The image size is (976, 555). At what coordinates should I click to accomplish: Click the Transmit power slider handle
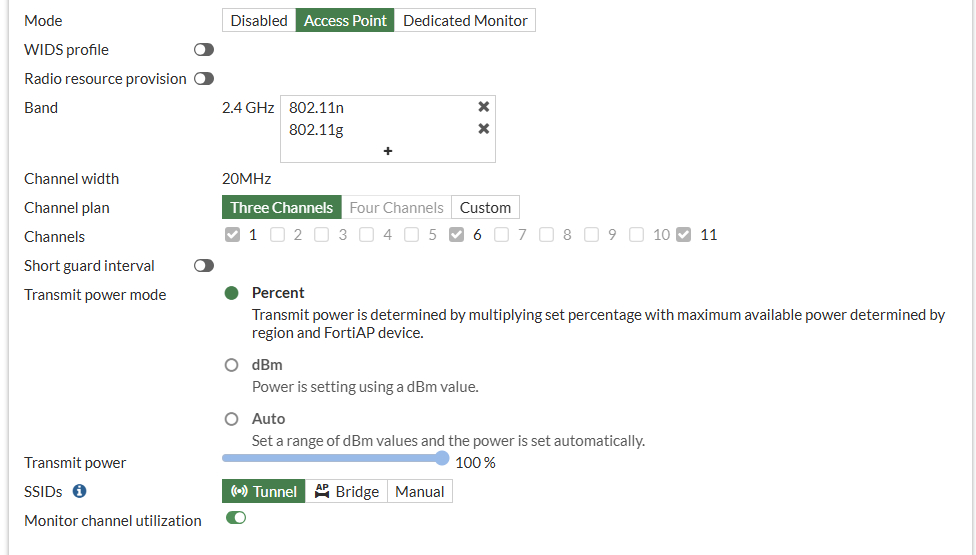point(442,458)
